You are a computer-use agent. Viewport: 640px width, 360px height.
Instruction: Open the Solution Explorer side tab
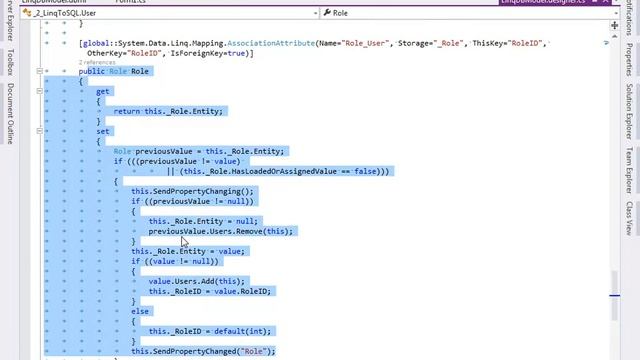(629, 111)
